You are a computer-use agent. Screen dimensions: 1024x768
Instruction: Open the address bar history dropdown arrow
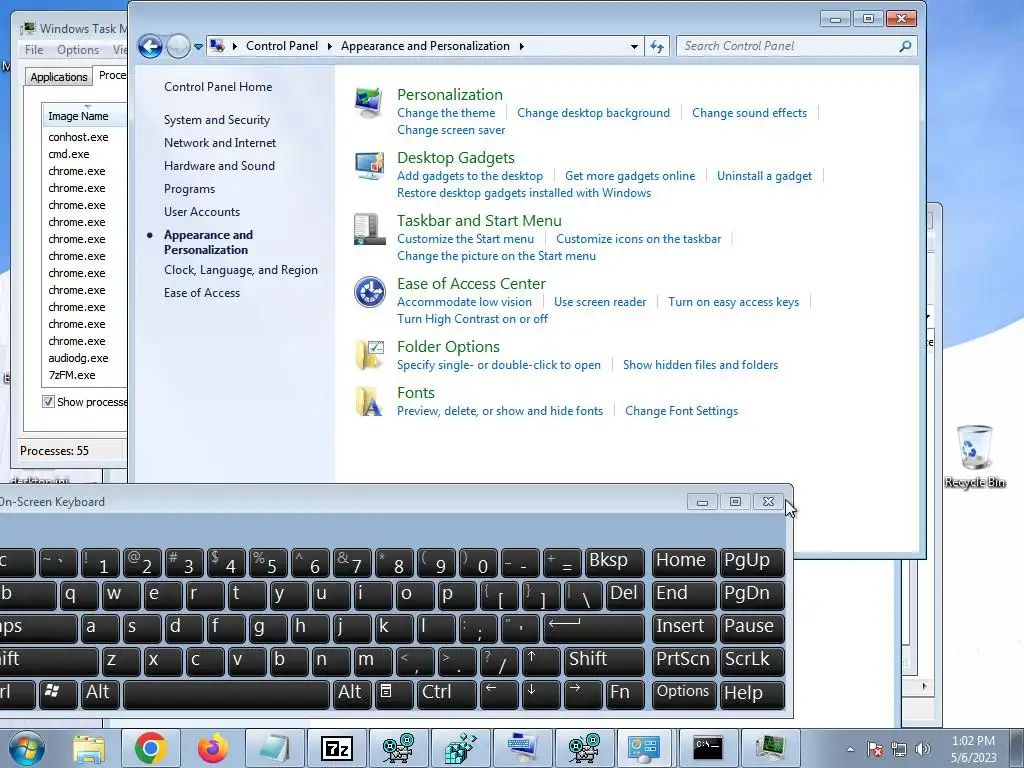point(634,46)
